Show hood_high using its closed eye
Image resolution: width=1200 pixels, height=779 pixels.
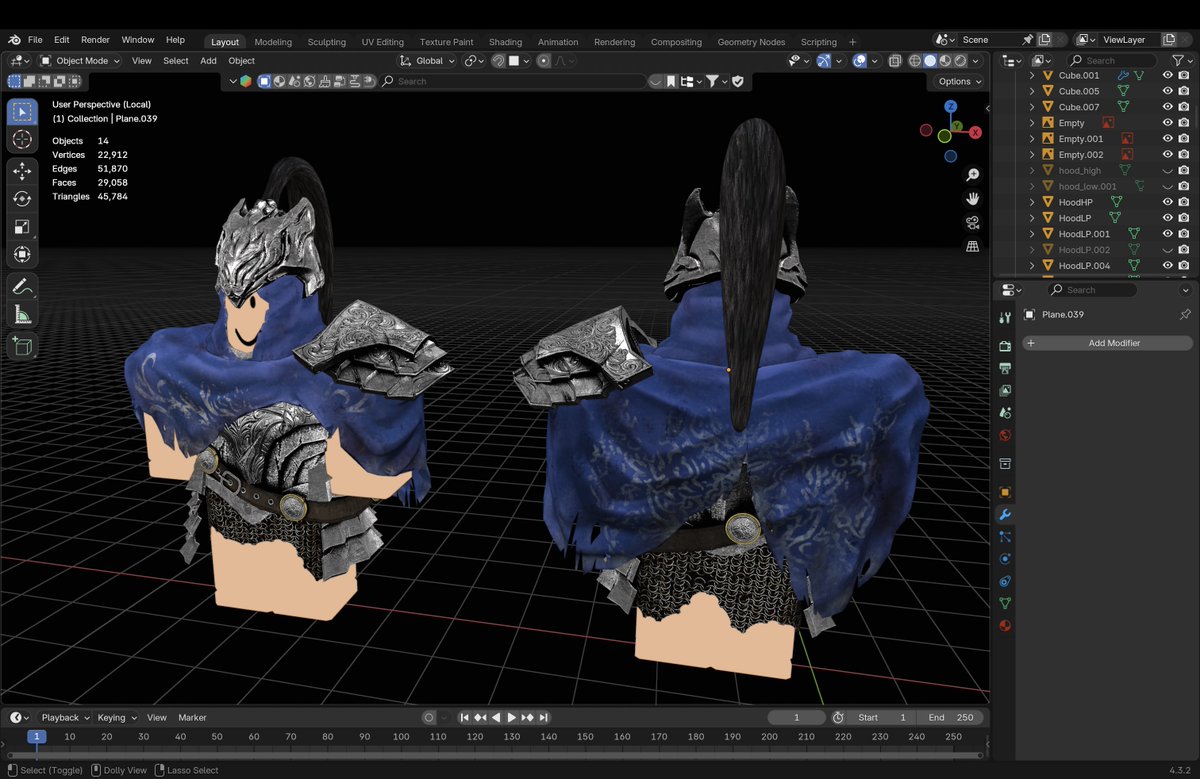point(1167,171)
